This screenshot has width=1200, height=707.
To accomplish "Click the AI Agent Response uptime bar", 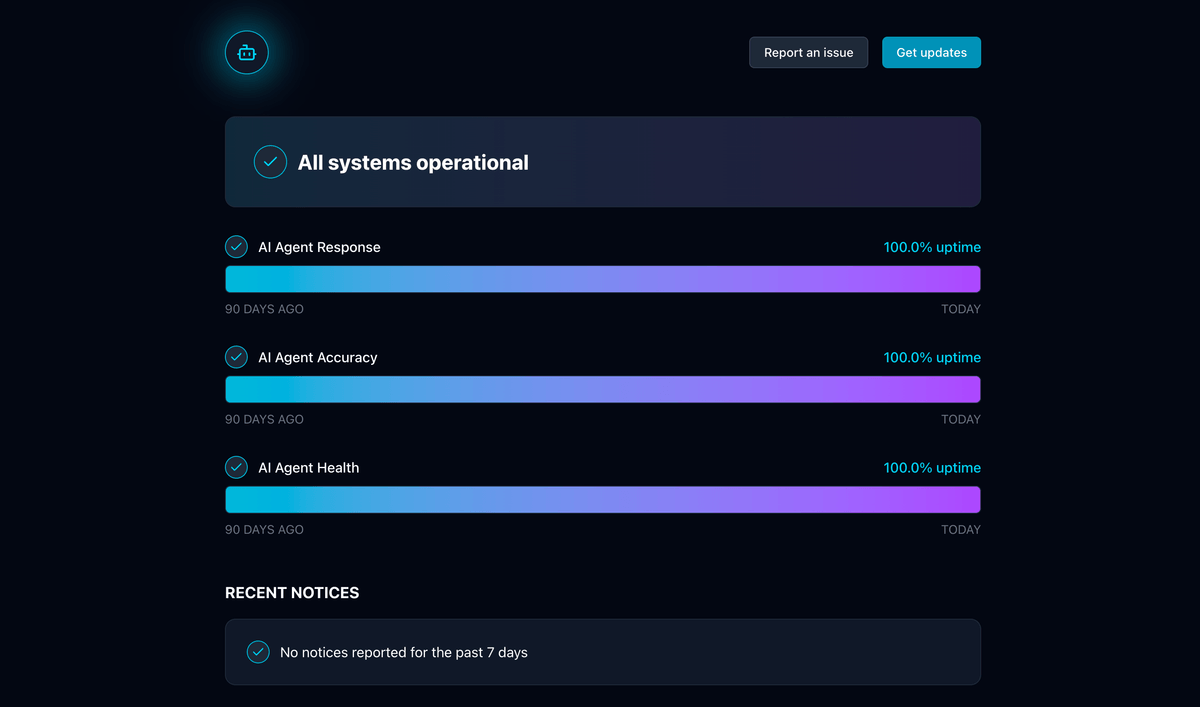I will [602, 279].
